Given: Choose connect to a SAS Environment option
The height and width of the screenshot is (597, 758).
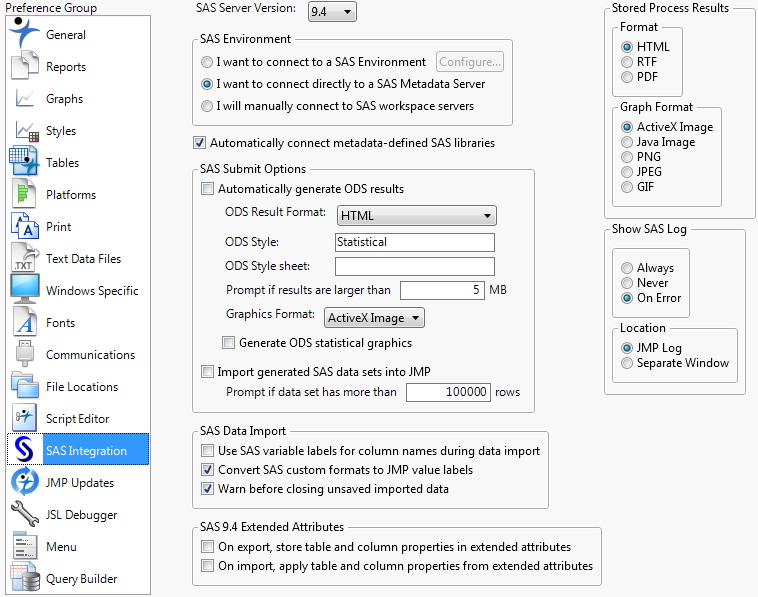Looking at the screenshot, I should pos(207,62).
